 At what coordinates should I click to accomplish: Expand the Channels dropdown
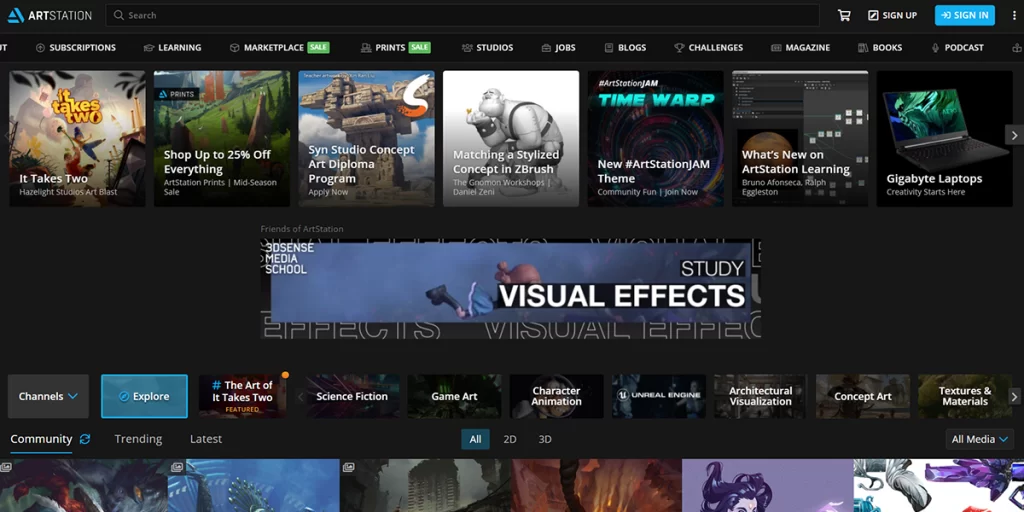point(48,396)
